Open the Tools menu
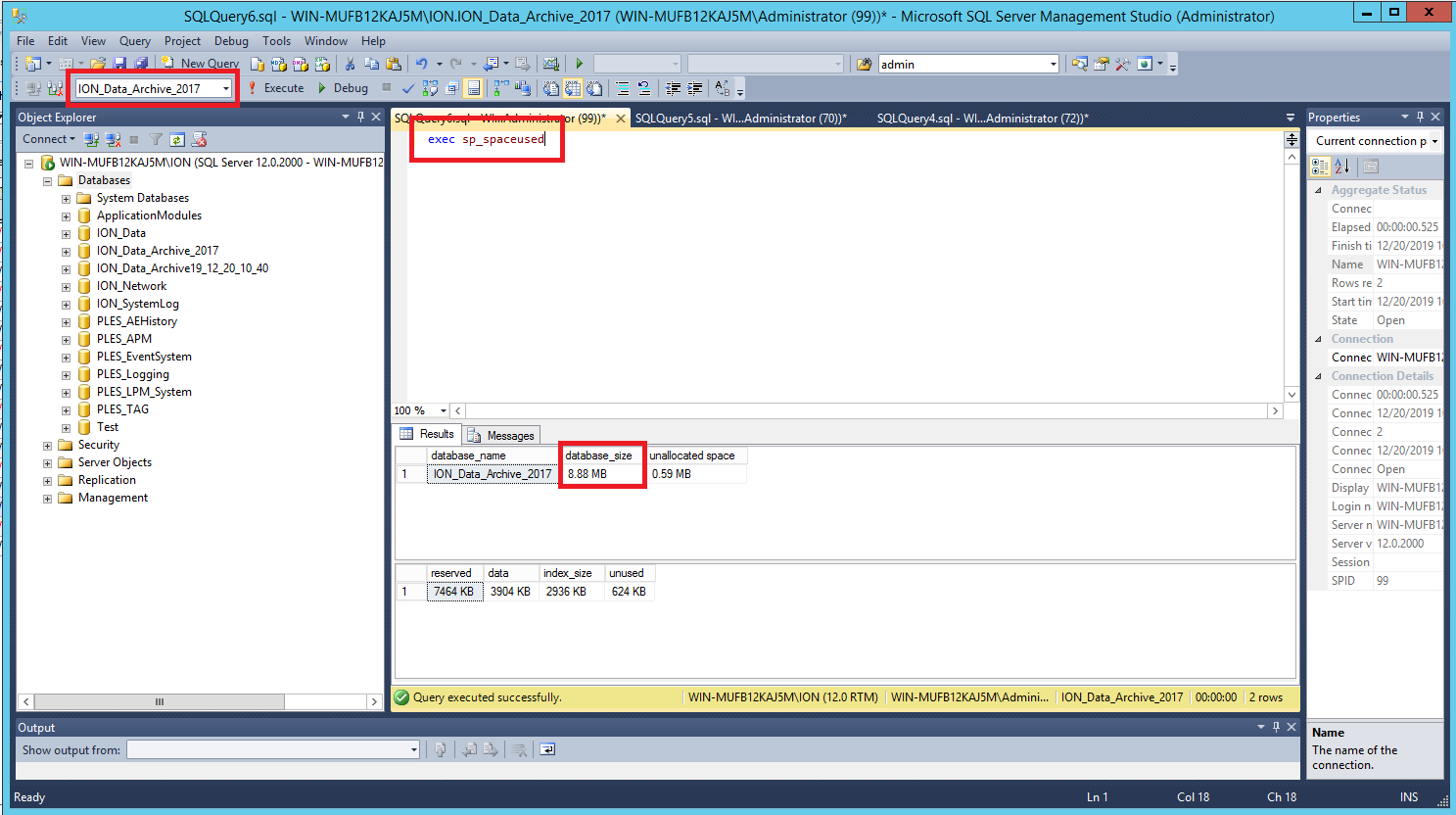1456x815 pixels. [x=276, y=41]
